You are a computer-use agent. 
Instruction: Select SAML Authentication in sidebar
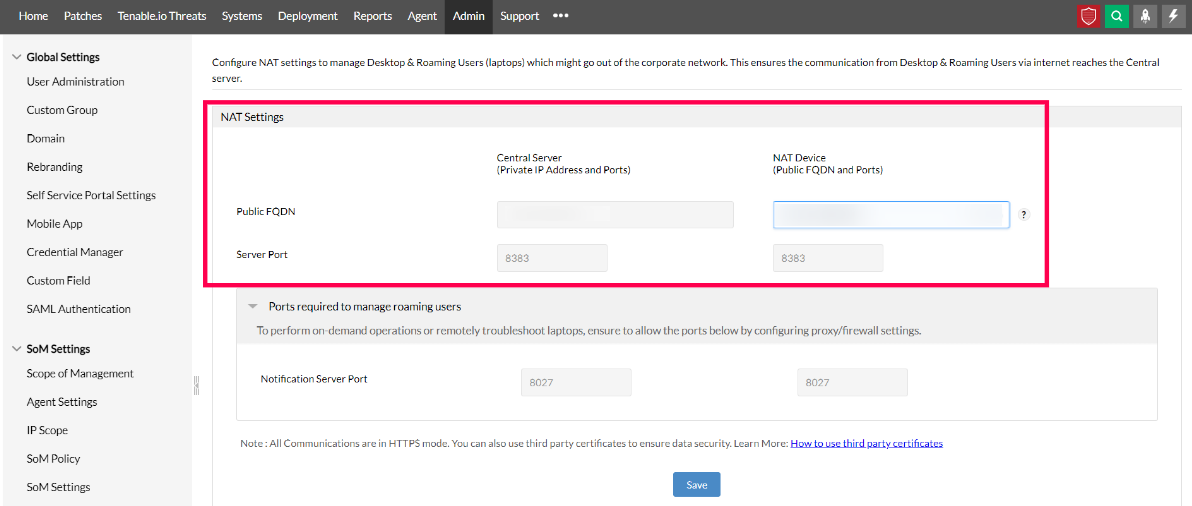pos(79,309)
